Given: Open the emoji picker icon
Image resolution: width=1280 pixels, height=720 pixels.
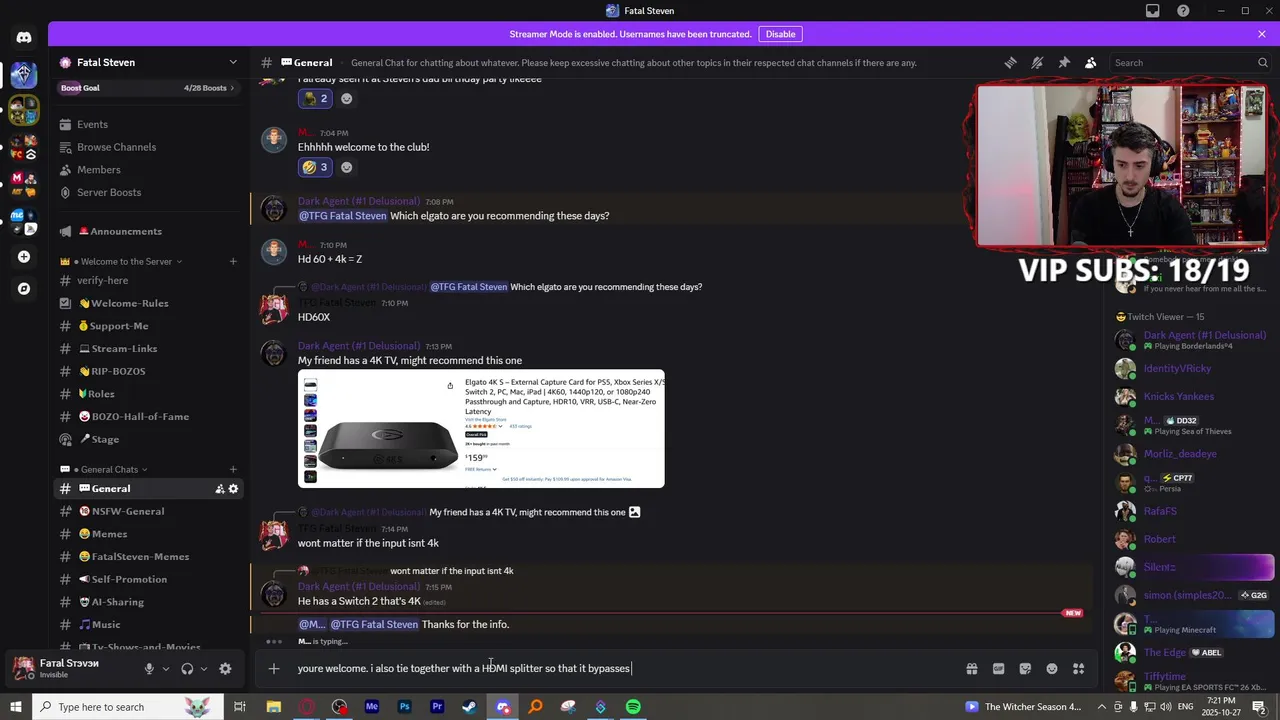Looking at the screenshot, I should click(1052, 669).
